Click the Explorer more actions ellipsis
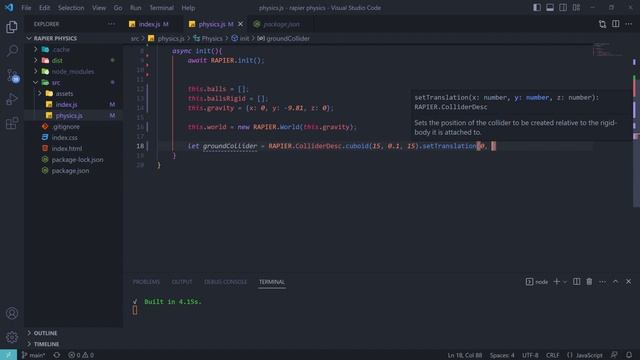The width and height of the screenshot is (640, 360). pos(111,24)
